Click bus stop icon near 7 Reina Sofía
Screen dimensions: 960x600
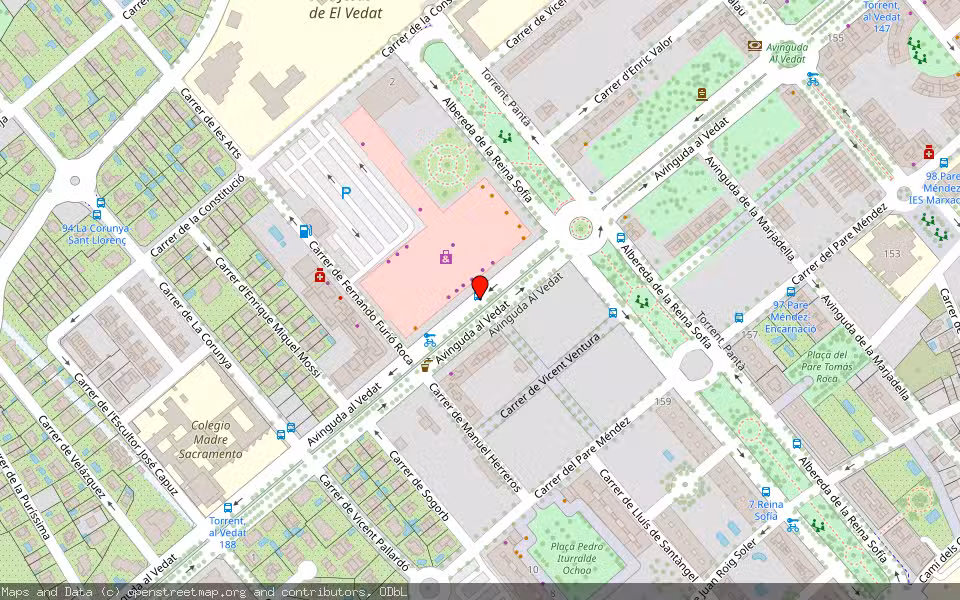tap(766, 491)
